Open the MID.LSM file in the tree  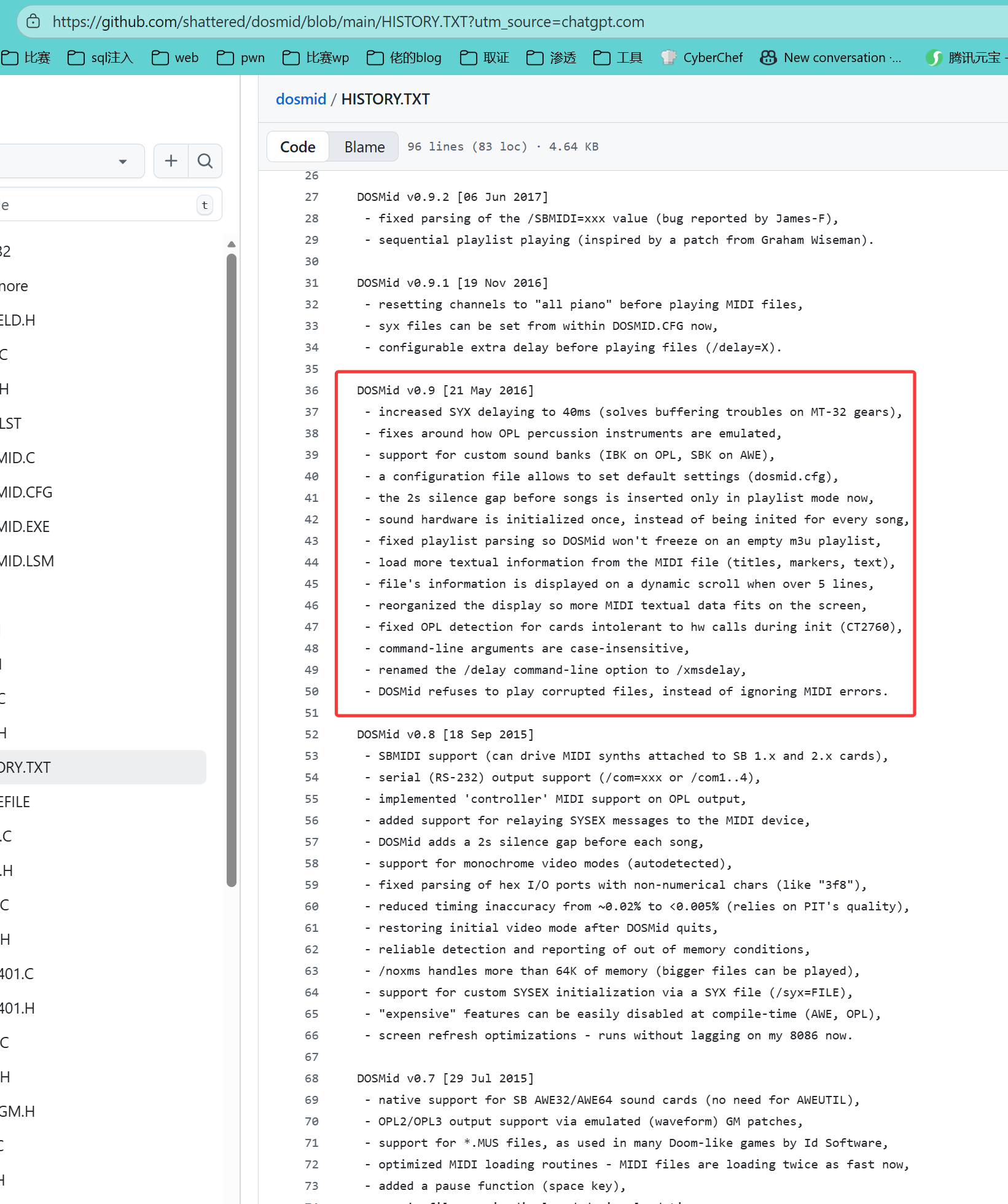pyautogui.click(x=27, y=561)
